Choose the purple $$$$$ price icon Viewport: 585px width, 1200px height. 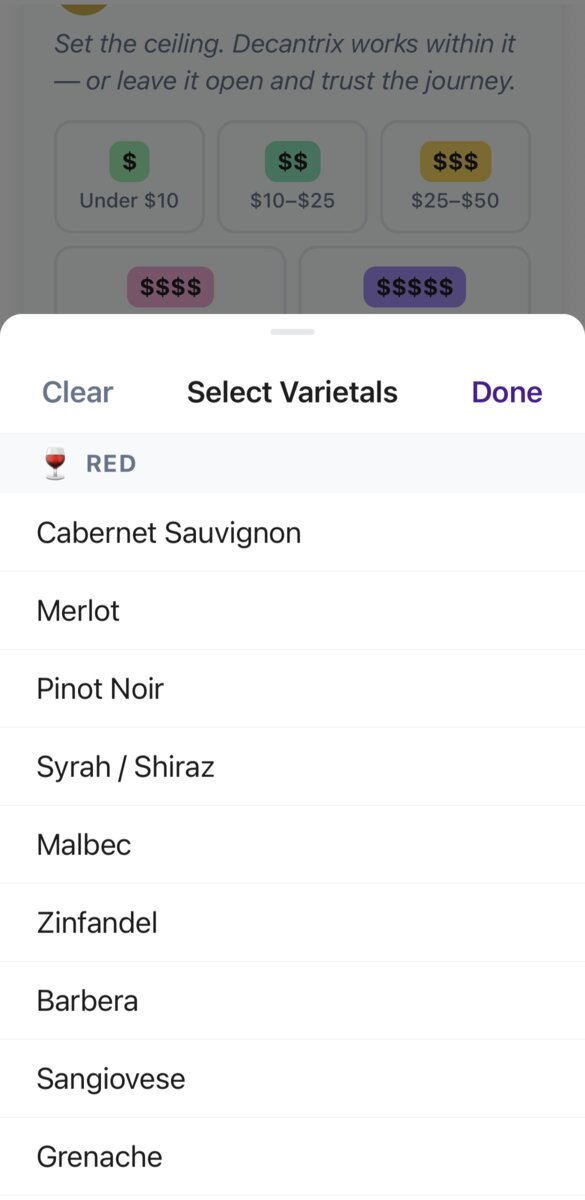414,287
